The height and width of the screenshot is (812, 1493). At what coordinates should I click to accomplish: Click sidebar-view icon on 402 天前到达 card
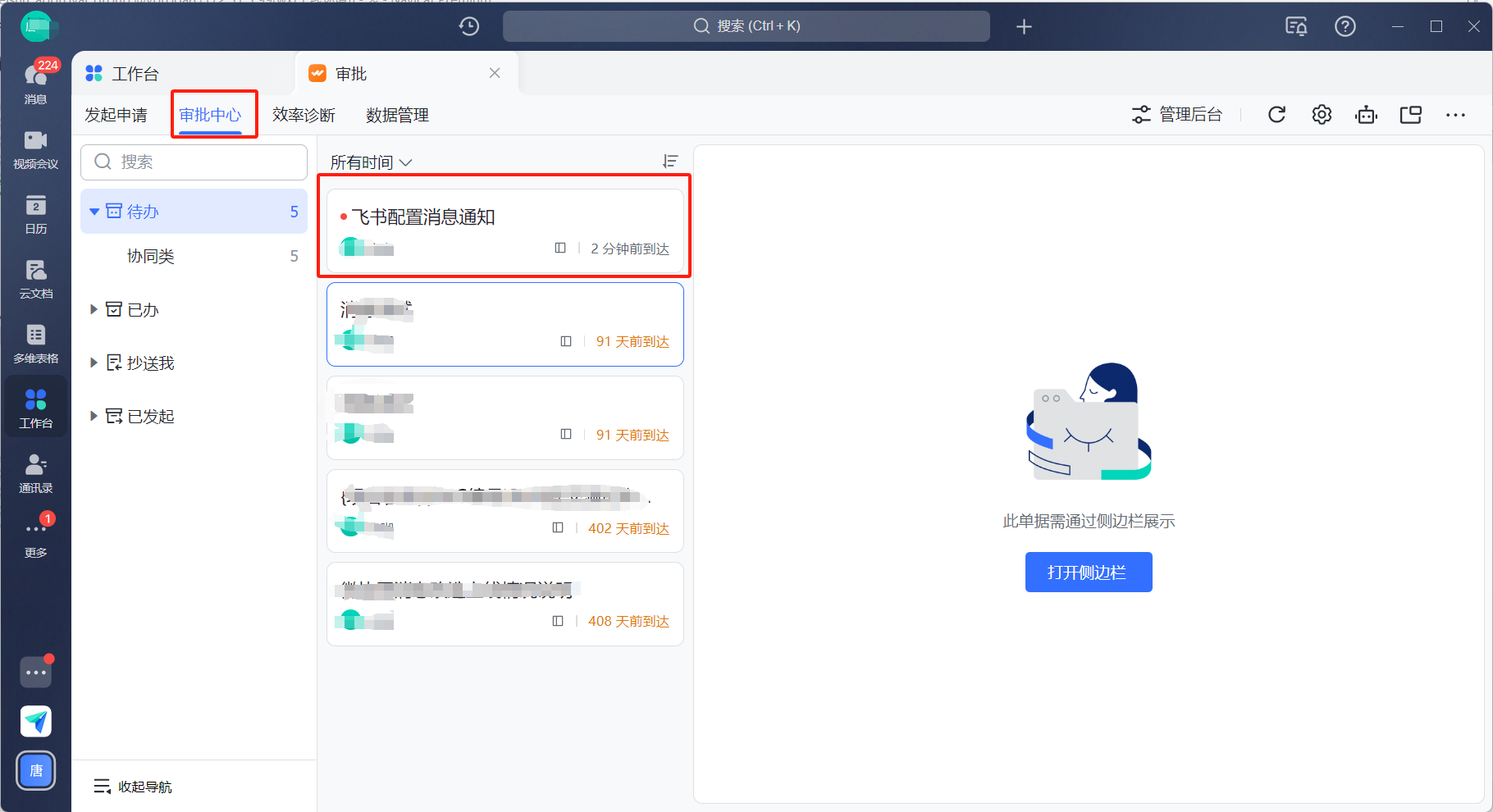point(558,527)
